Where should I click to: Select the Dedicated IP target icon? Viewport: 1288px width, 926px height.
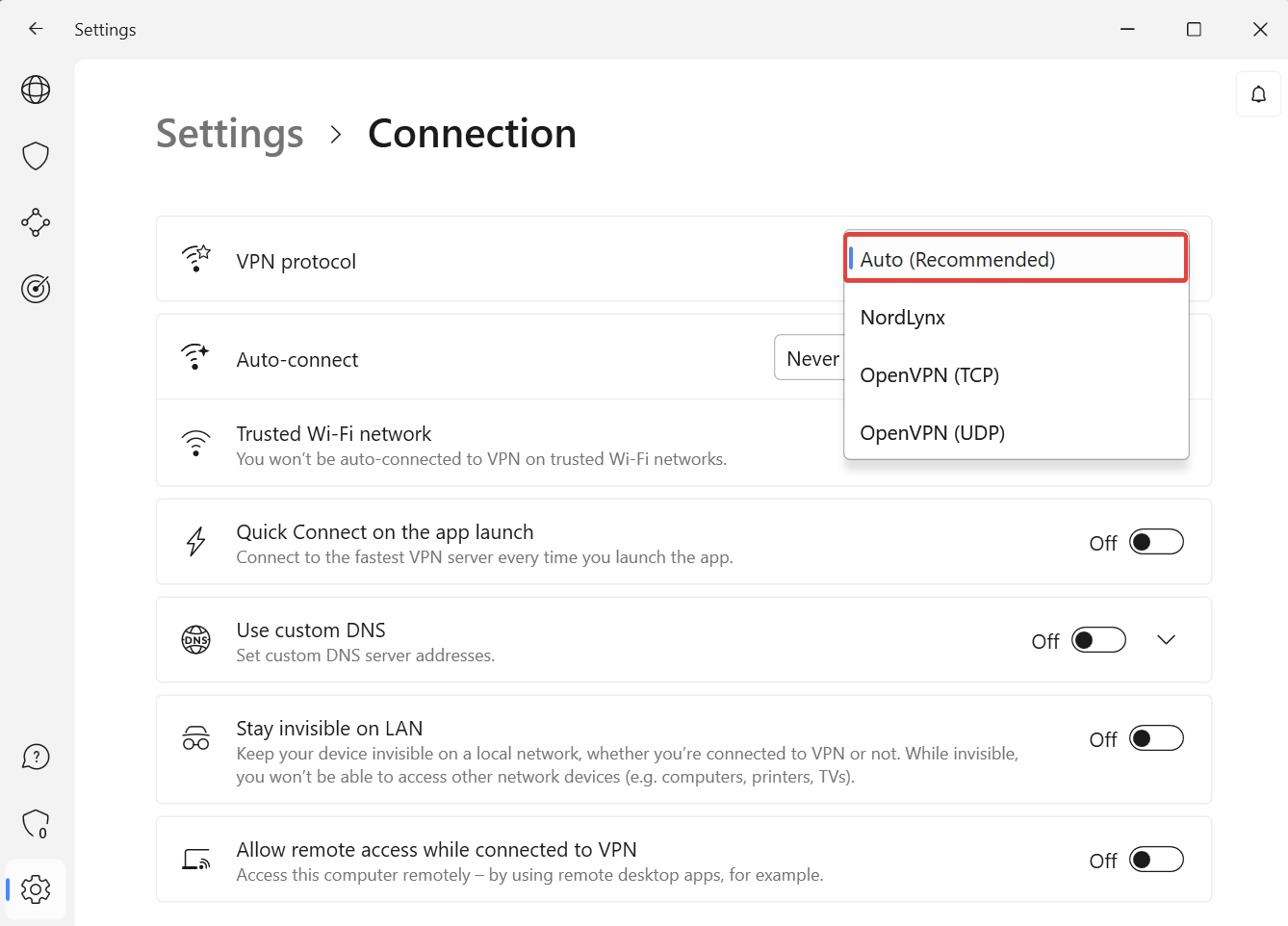[x=35, y=289]
